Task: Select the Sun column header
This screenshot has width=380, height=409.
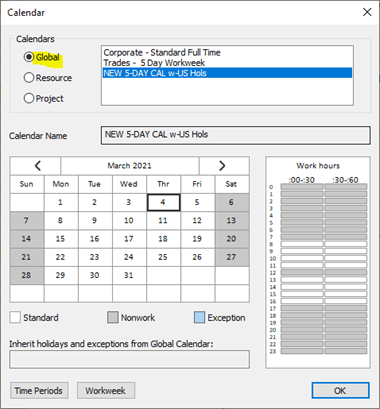Action: tap(27, 184)
